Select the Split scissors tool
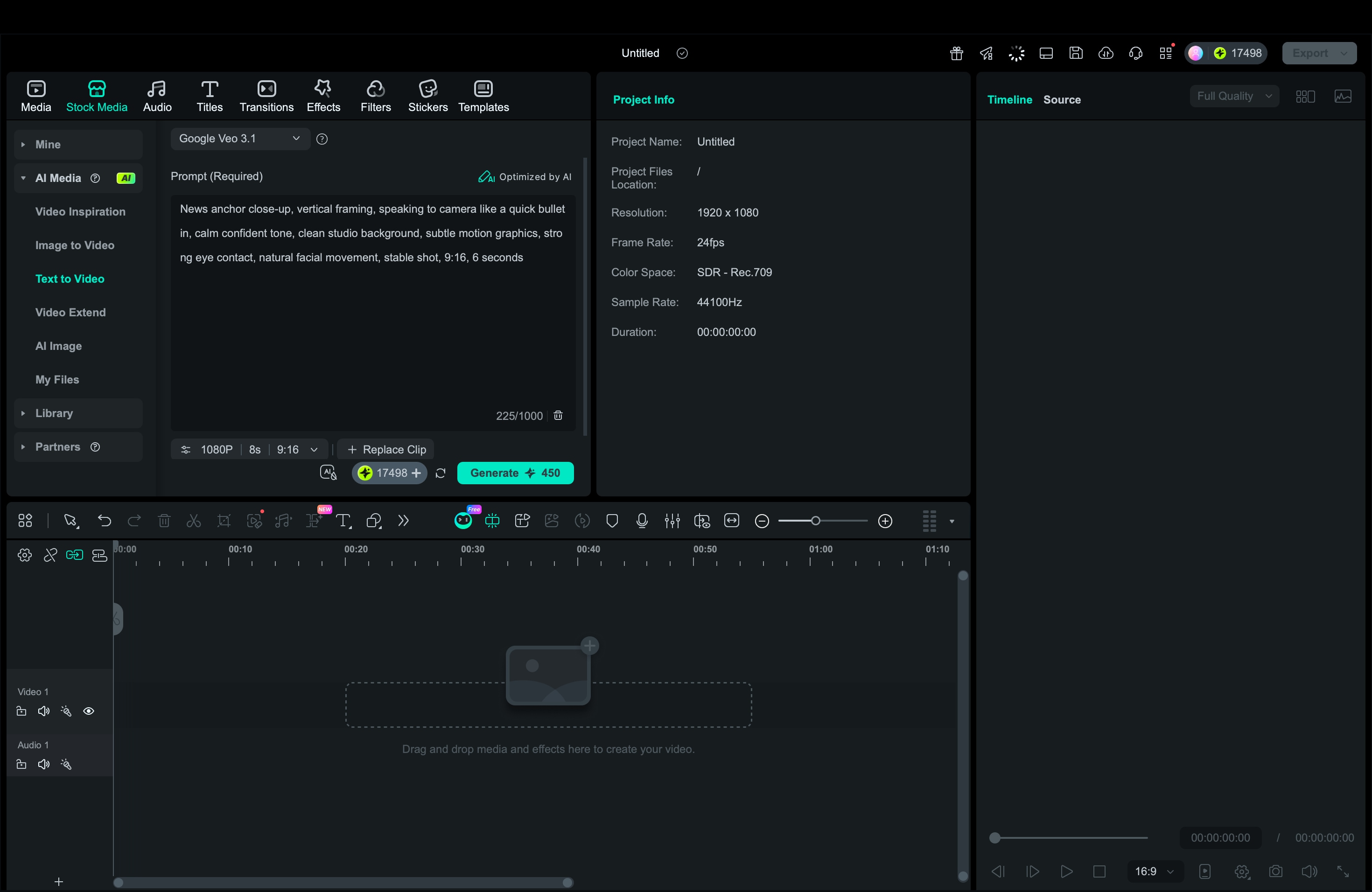 (x=194, y=520)
